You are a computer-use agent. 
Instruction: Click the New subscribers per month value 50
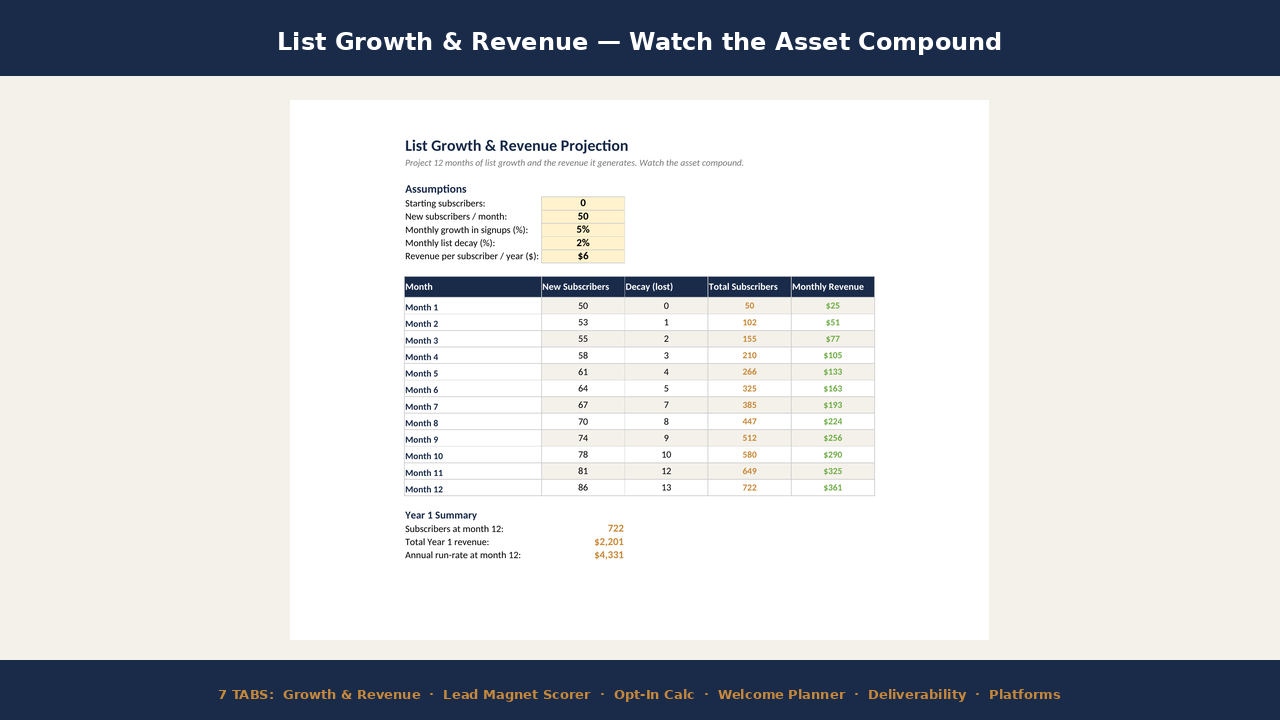pyautogui.click(x=583, y=216)
